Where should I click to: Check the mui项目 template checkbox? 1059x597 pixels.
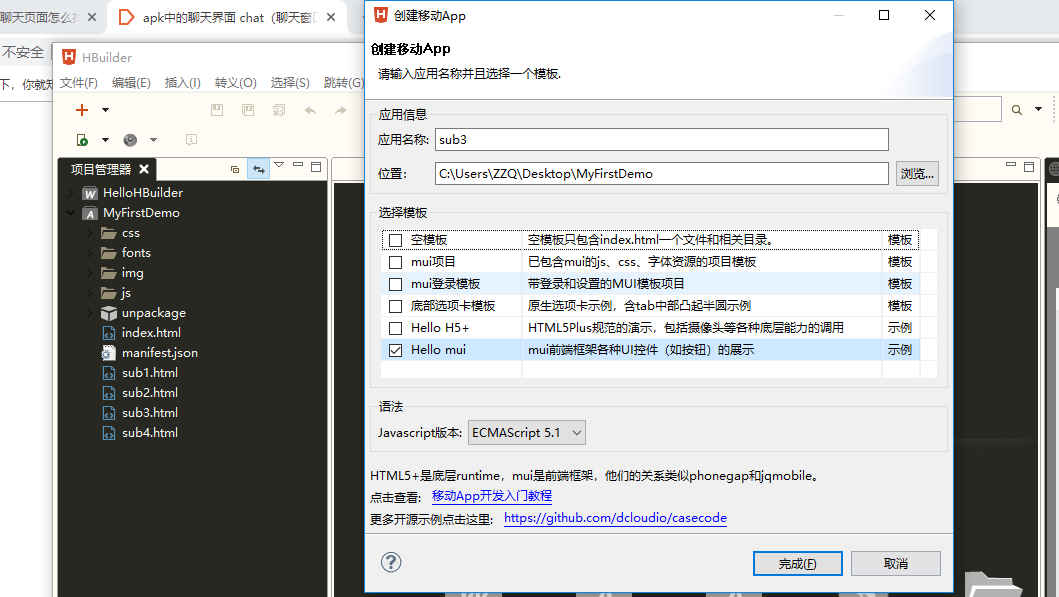396,262
